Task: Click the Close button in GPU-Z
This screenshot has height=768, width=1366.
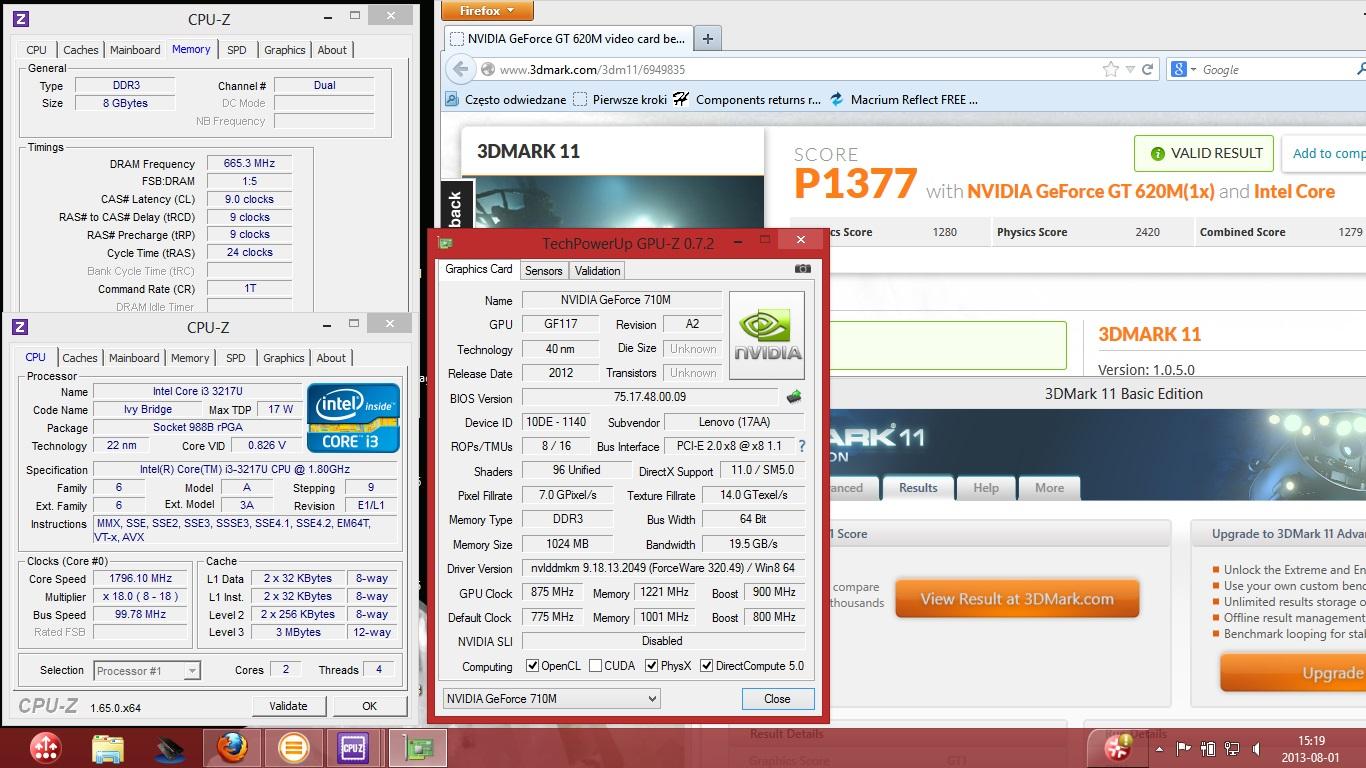Action: (x=777, y=699)
